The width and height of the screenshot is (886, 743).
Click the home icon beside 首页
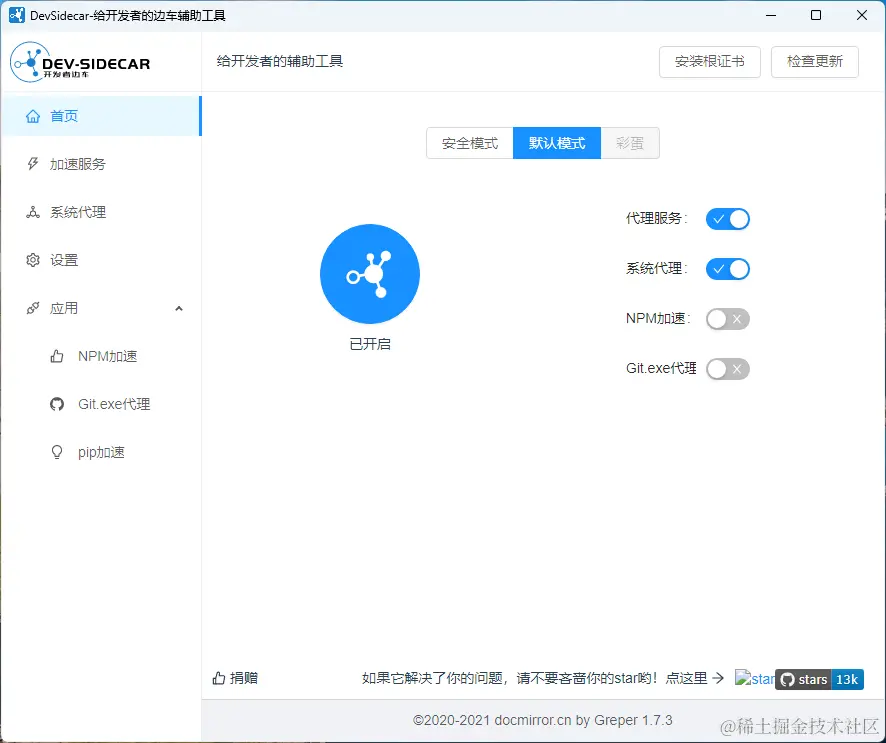[x=33, y=116]
